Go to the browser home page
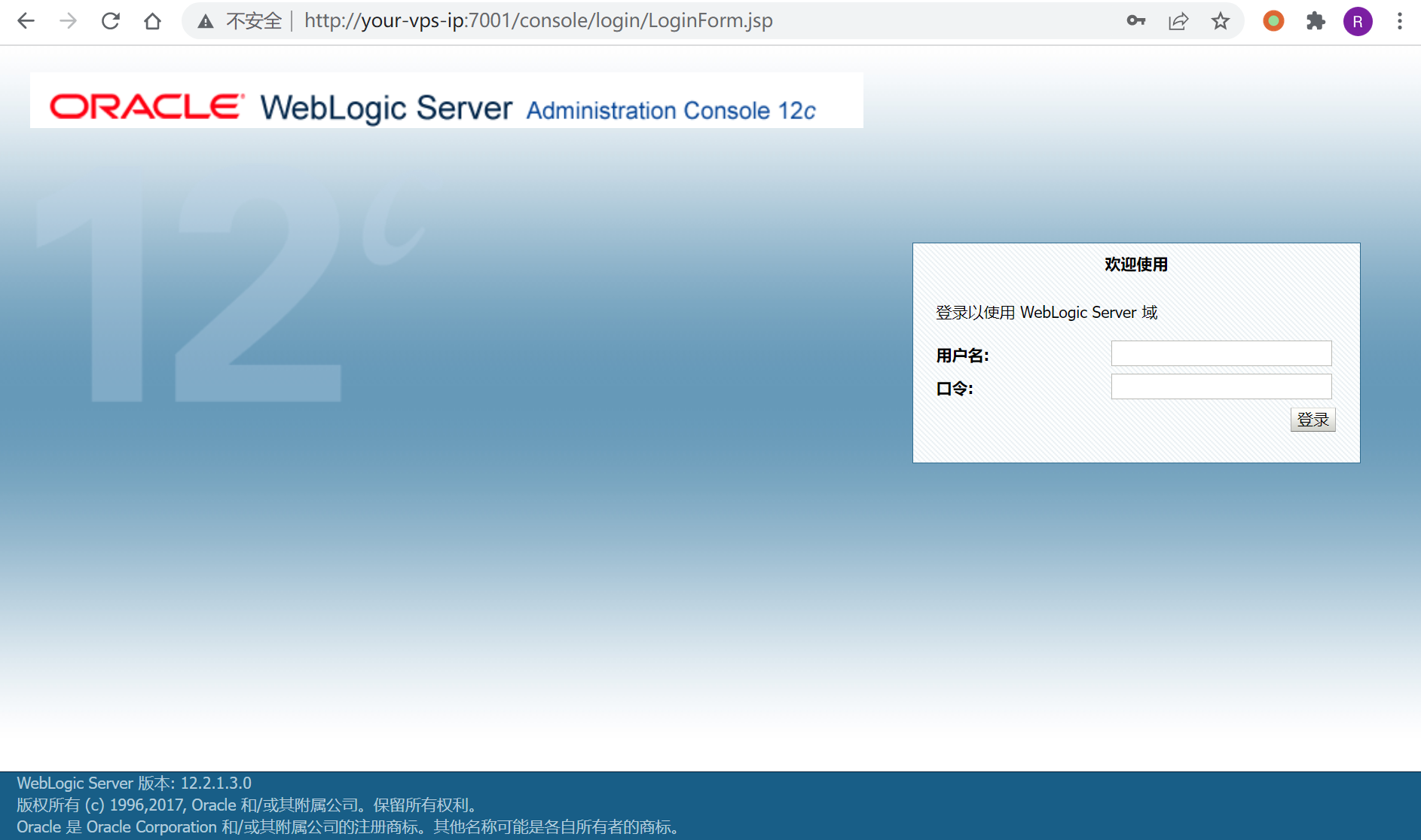1421x840 pixels. (153, 21)
